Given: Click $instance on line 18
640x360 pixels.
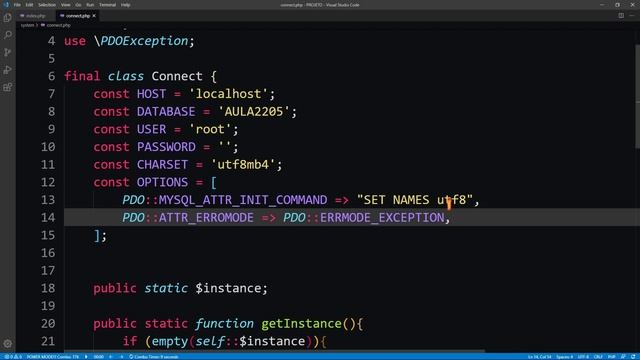Looking at the screenshot, I should (x=228, y=288).
